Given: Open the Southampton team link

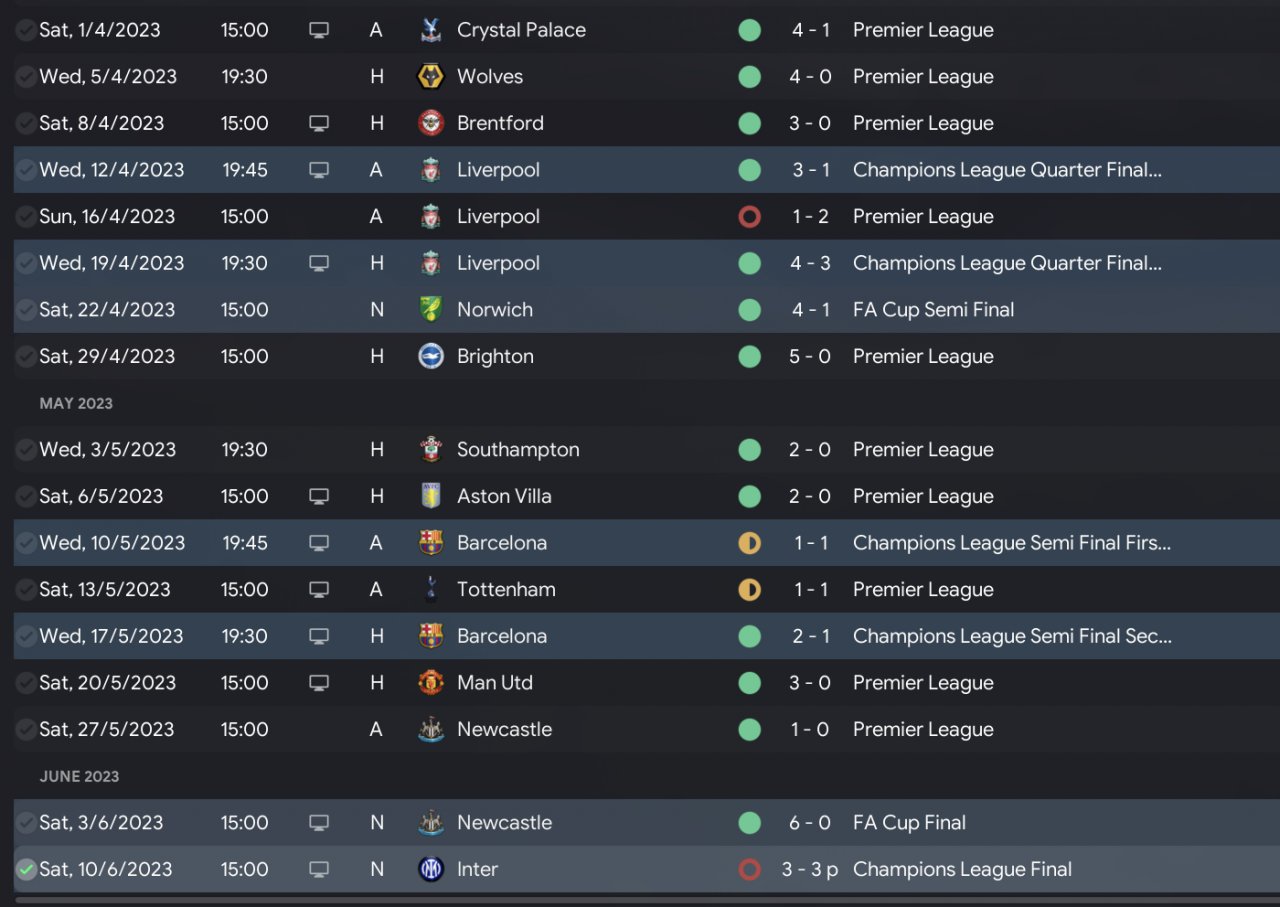Looking at the screenshot, I should point(518,450).
